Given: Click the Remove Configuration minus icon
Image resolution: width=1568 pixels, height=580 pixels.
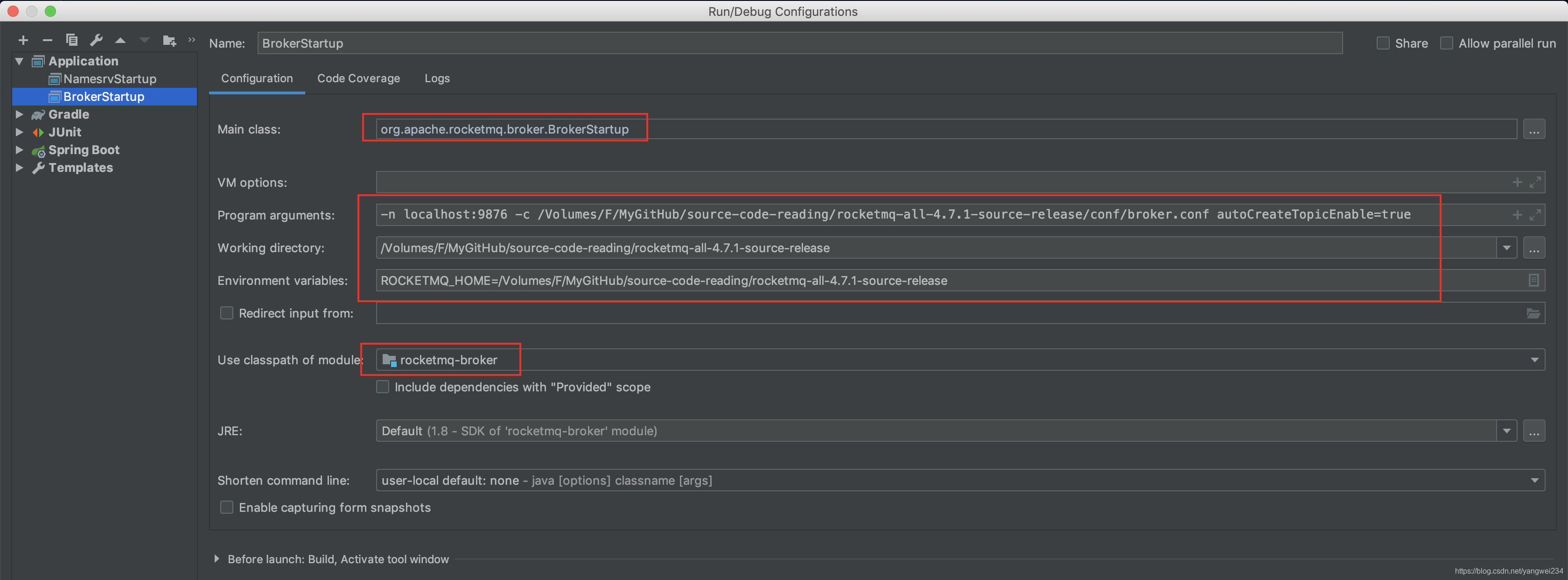Looking at the screenshot, I should click(47, 40).
